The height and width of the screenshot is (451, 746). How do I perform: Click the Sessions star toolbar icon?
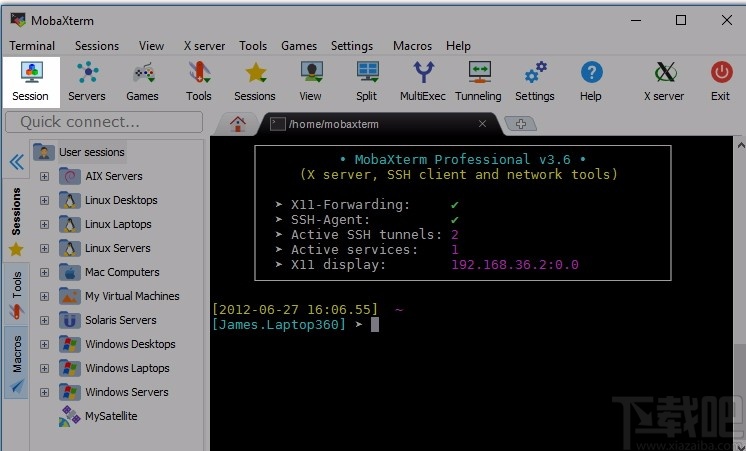[x=255, y=82]
